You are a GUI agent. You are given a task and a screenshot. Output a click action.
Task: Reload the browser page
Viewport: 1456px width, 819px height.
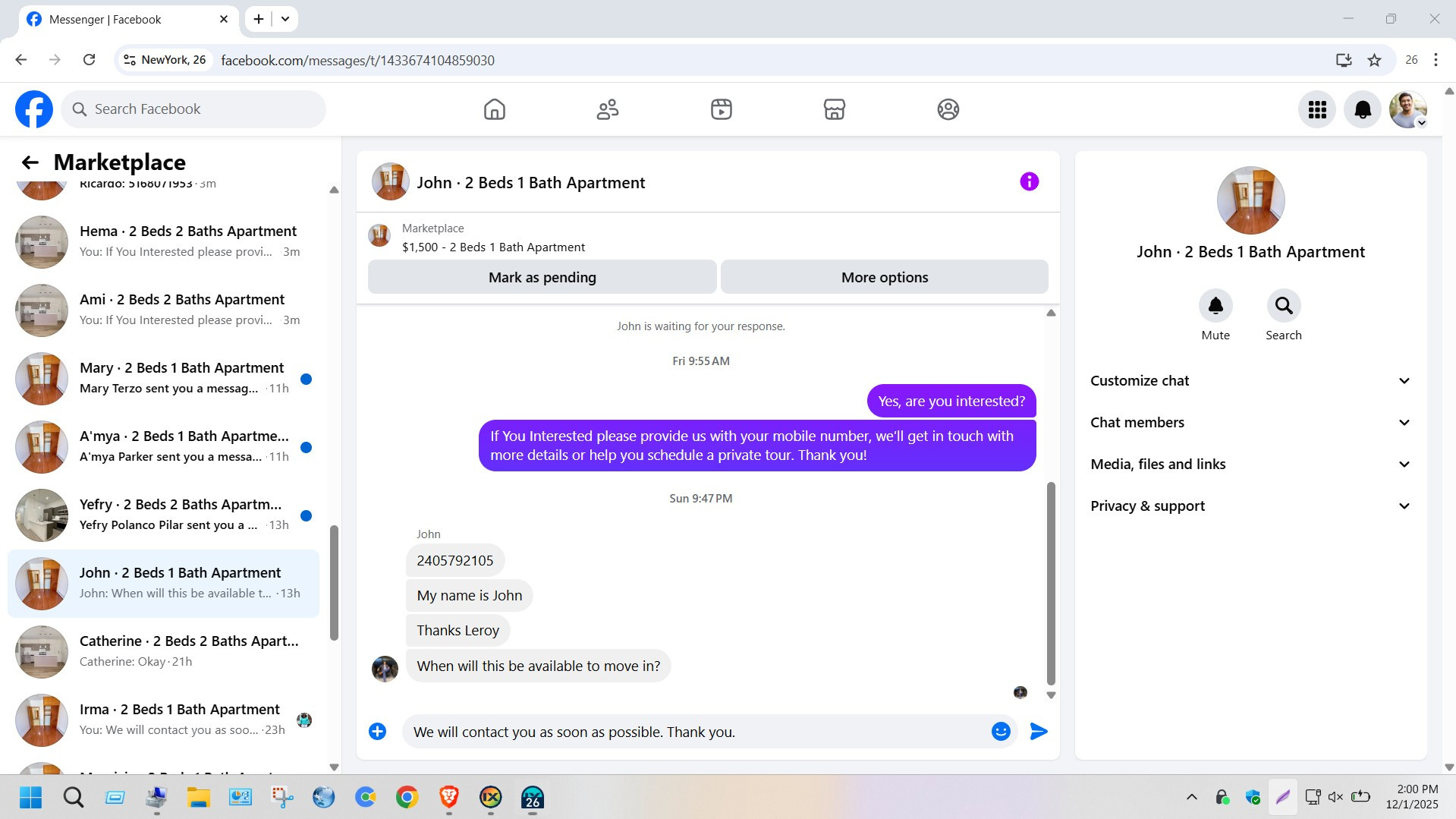click(x=89, y=60)
